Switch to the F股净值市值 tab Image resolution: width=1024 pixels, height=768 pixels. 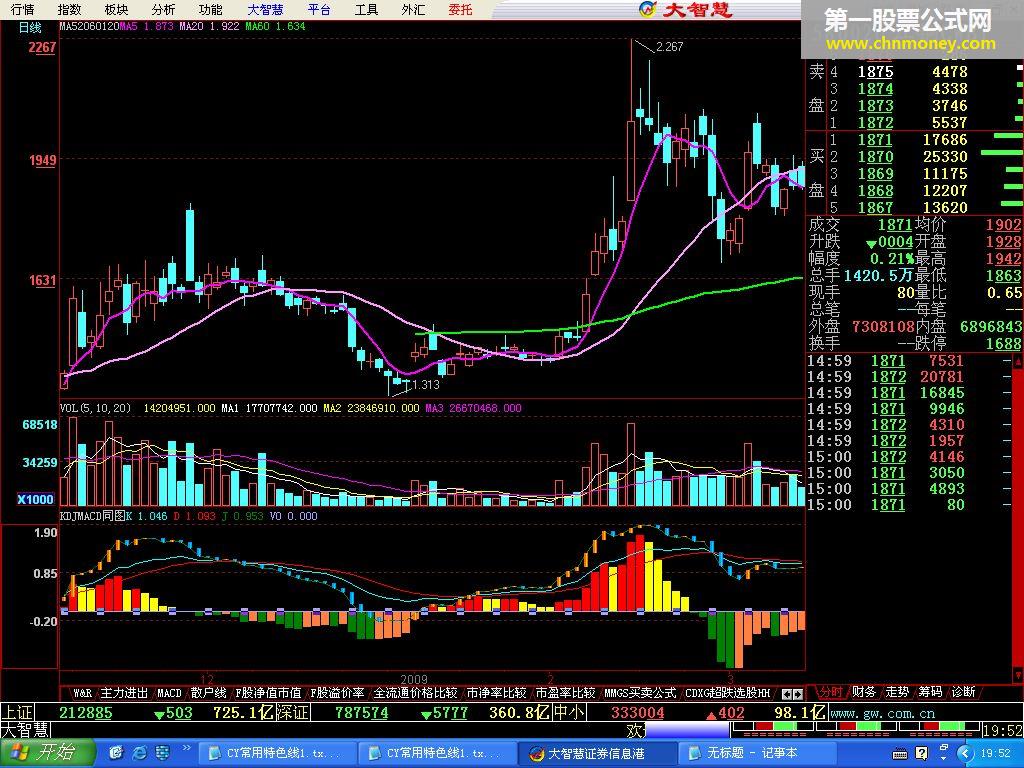268,693
